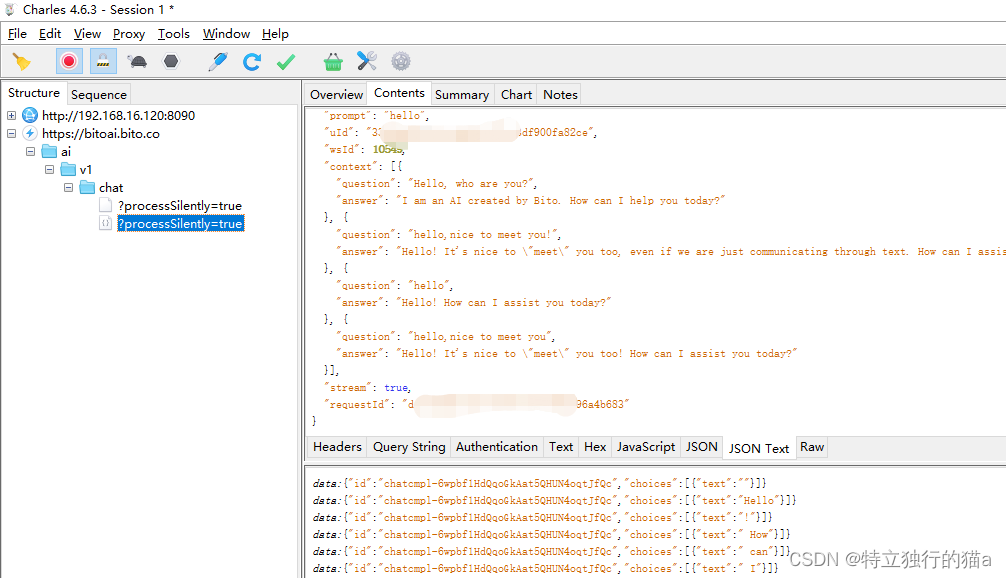Toggle breakpoints hexagon icon
The image size is (1006, 578).
171,62
